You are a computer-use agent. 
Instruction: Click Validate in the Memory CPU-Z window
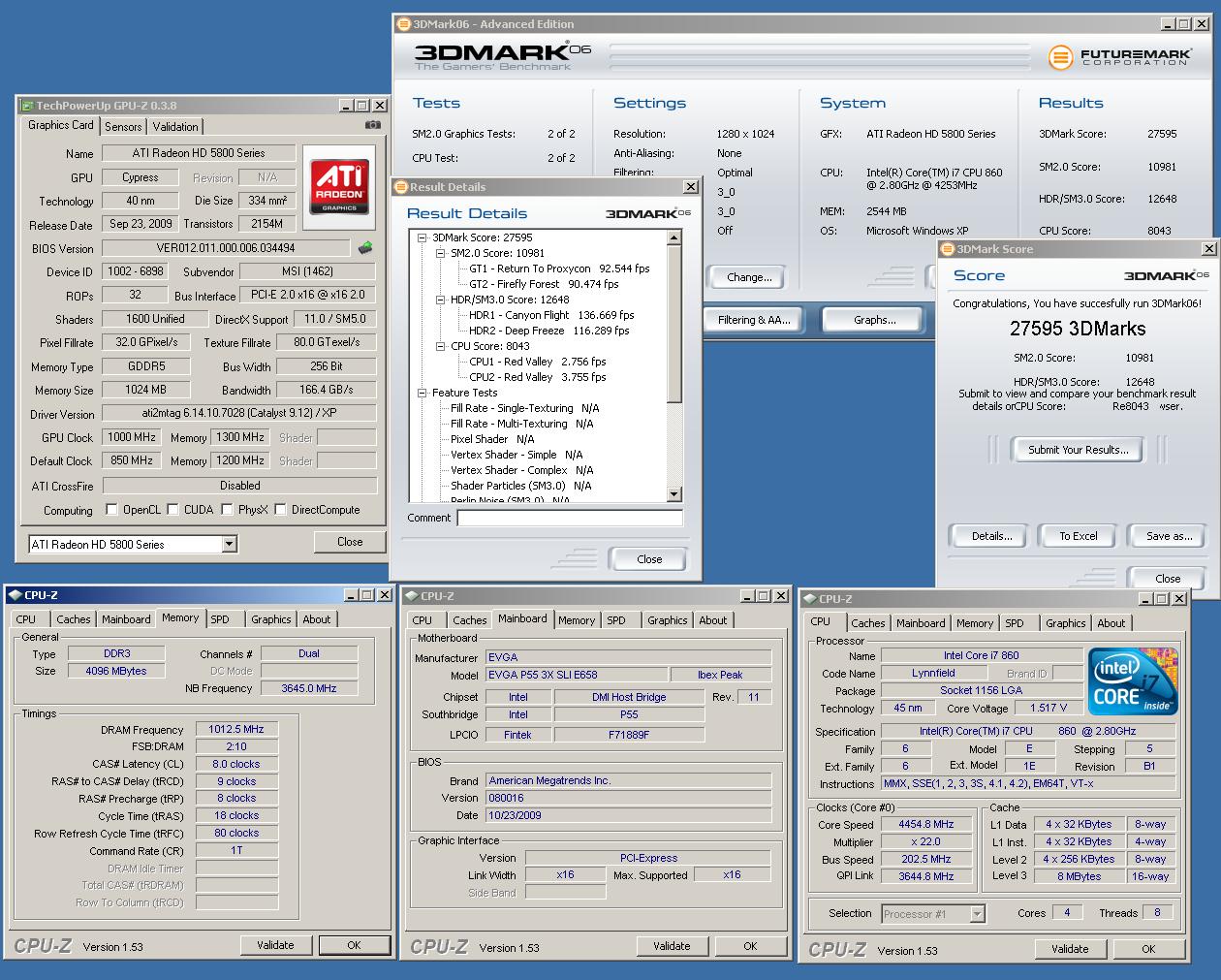(275, 945)
